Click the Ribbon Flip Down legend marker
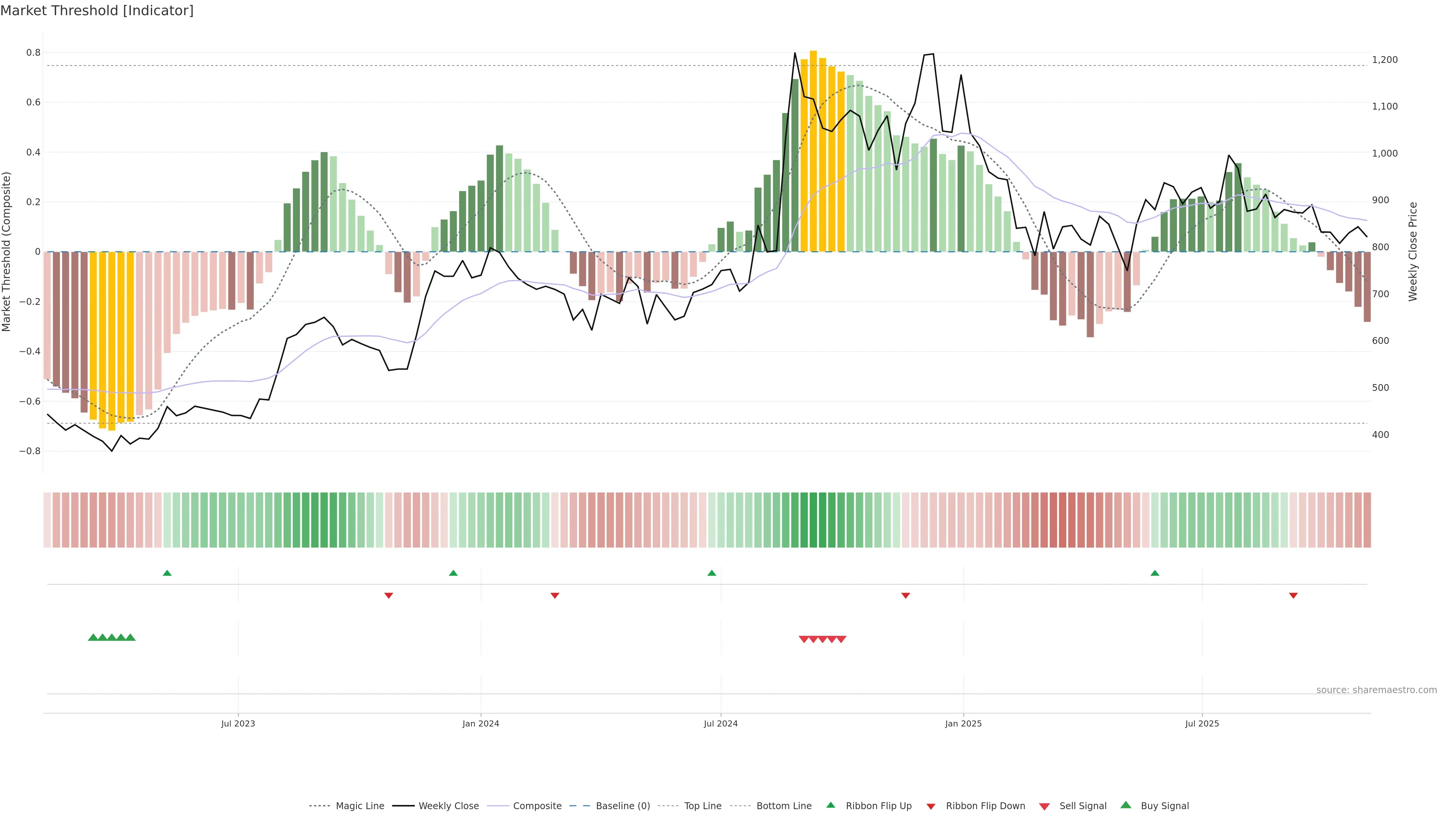1456x819 pixels. coord(930,806)
